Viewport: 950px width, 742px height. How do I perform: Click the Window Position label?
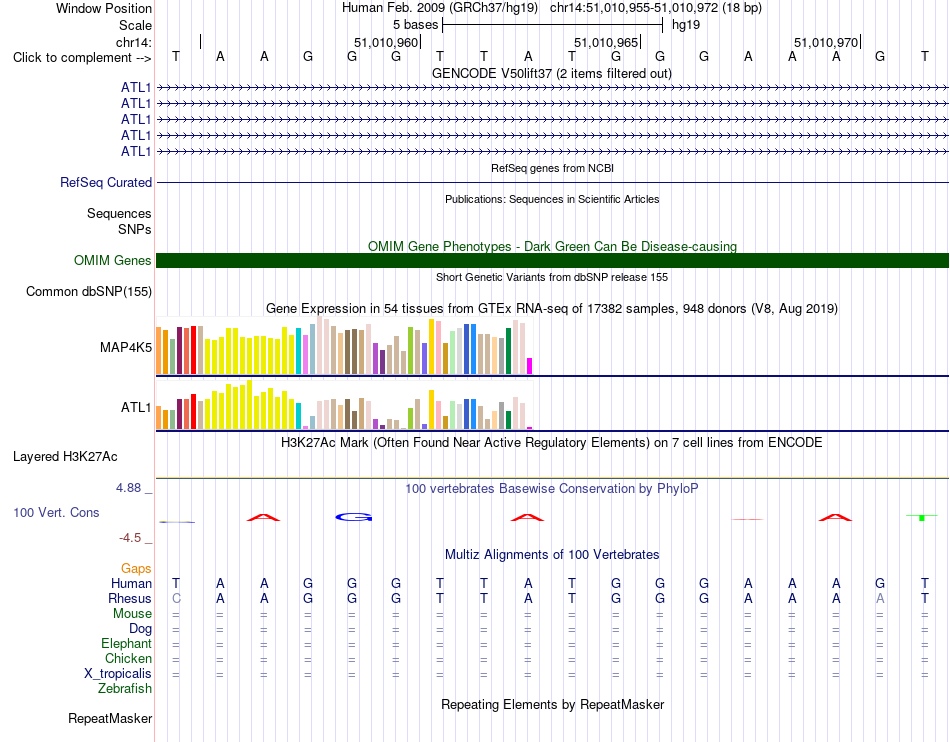click(104, 8)
